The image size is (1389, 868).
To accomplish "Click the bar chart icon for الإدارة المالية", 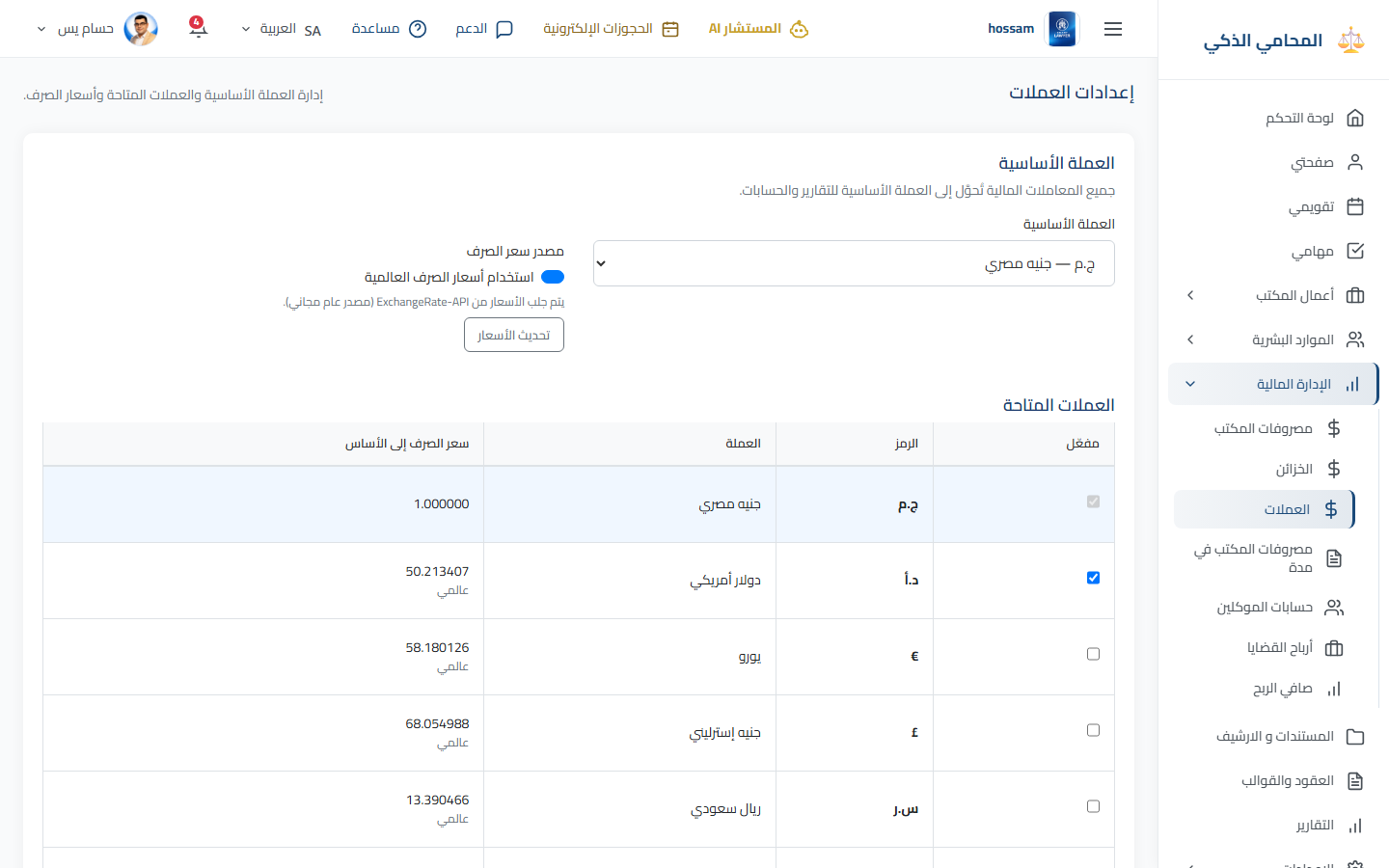I will (1352, 384).
